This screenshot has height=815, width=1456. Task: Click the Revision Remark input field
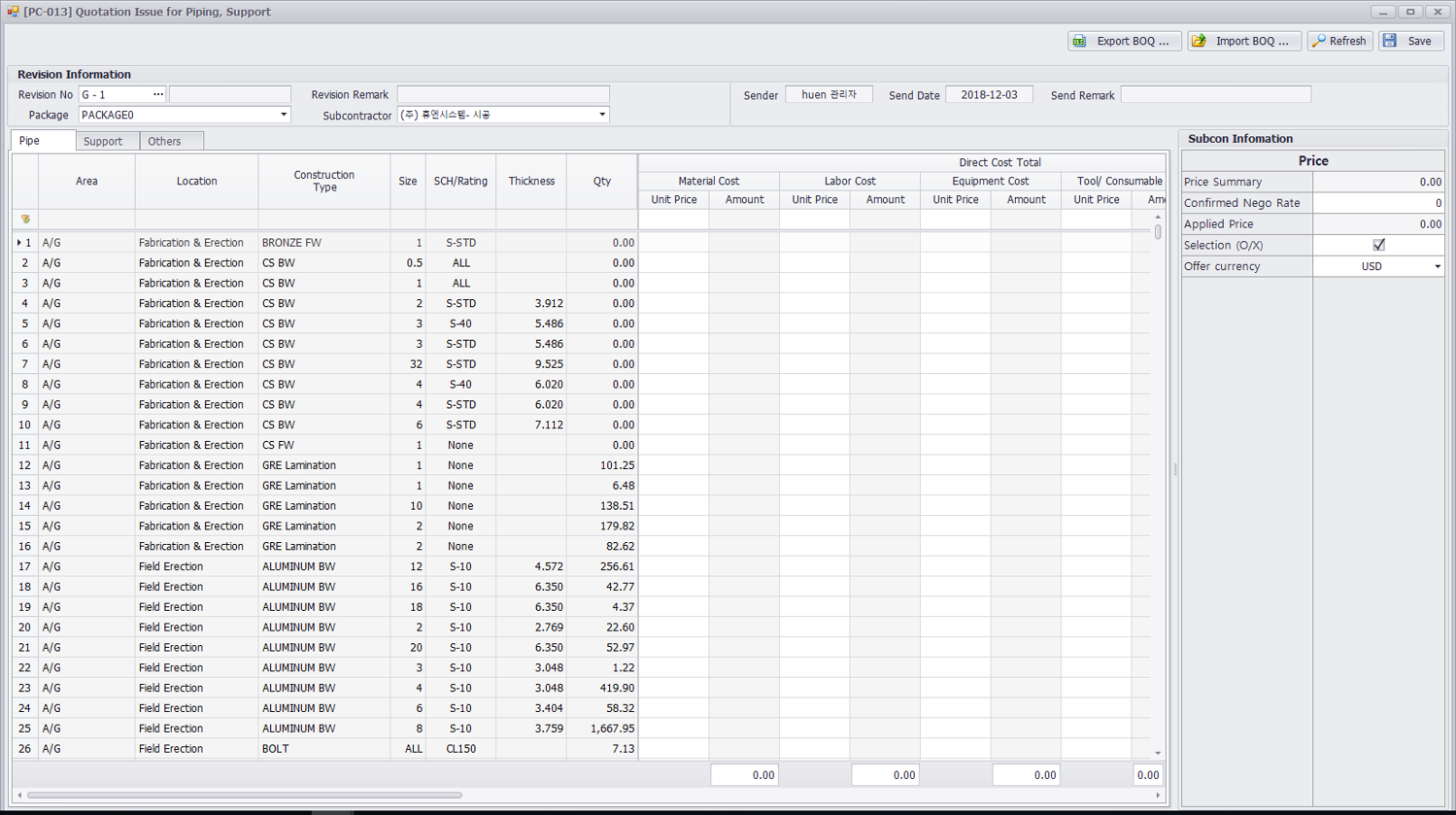pyautogui.click(x=503, y=94)
